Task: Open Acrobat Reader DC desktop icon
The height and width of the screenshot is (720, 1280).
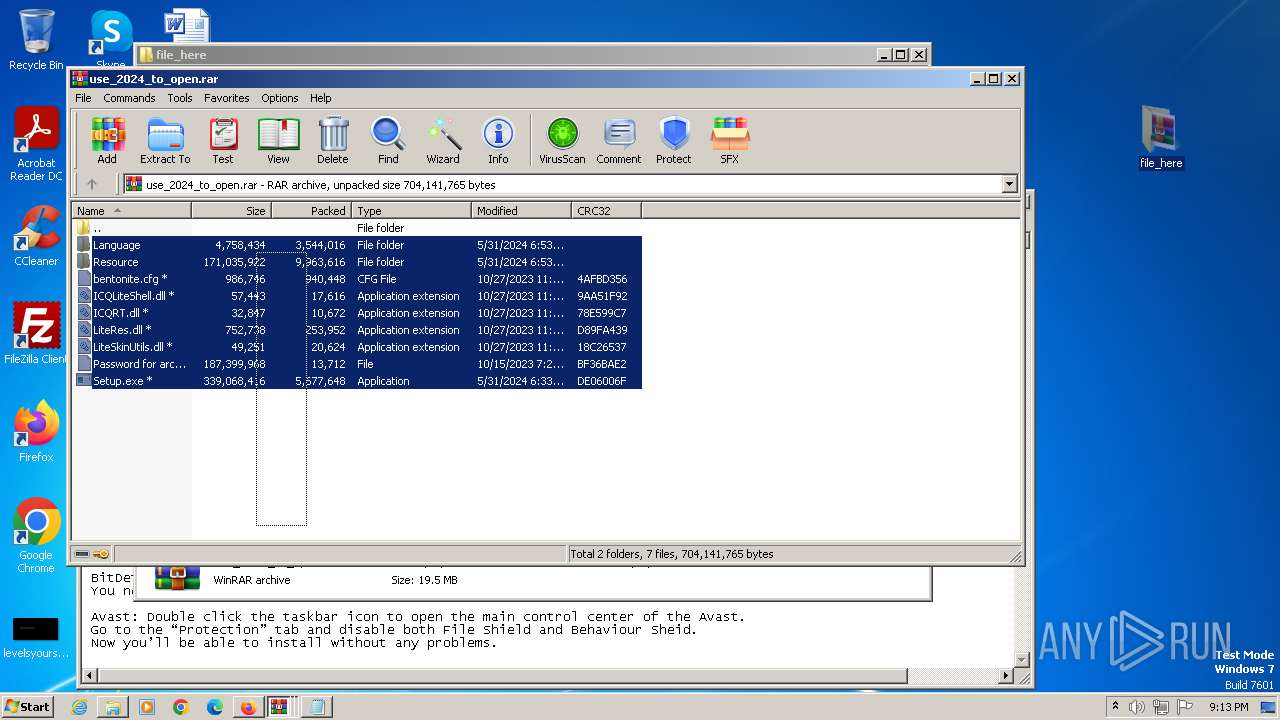Action: point(36,144)
